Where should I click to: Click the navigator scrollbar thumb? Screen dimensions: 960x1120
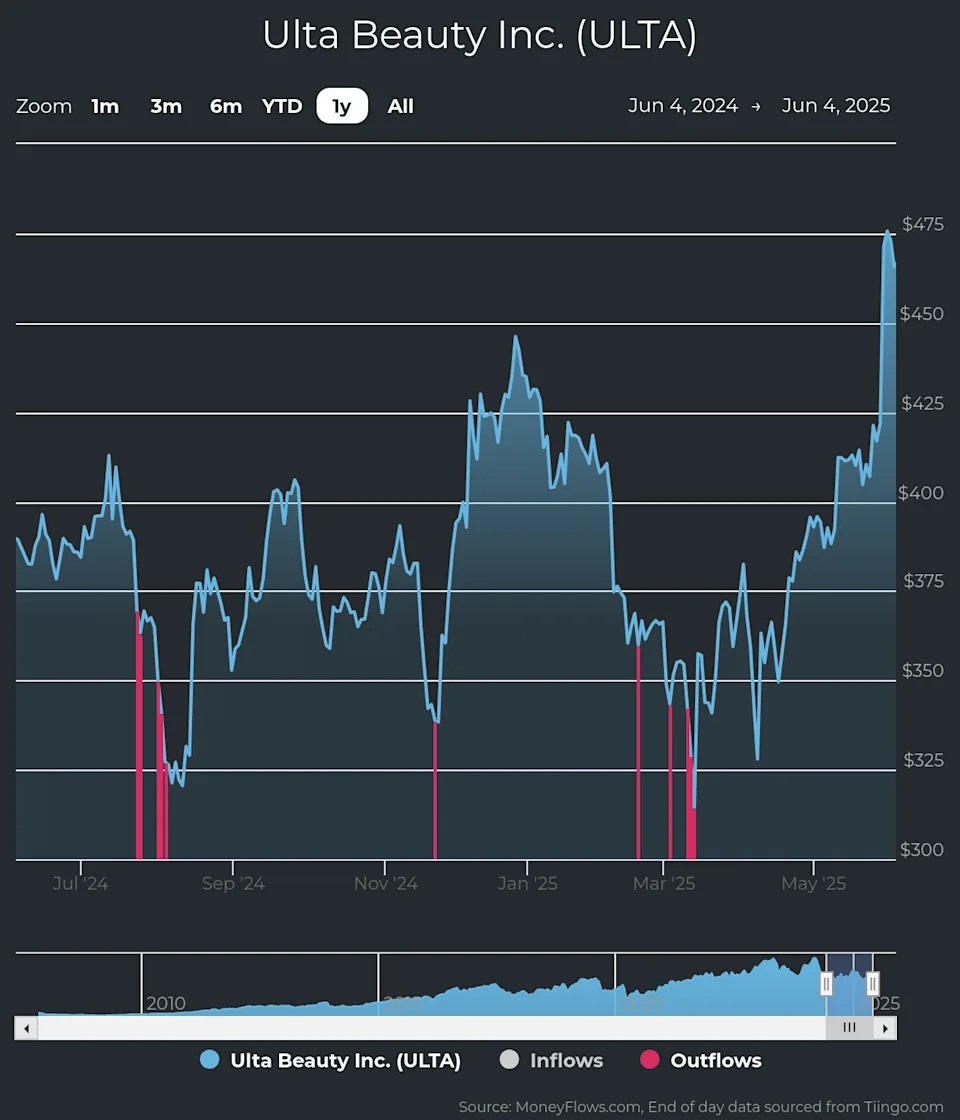[x=849, y=1029]
